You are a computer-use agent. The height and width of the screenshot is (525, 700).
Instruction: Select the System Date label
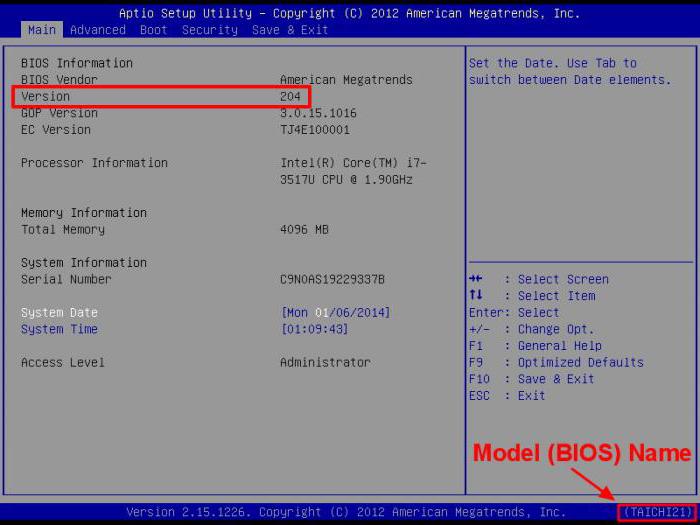click(x=59, y=312)
